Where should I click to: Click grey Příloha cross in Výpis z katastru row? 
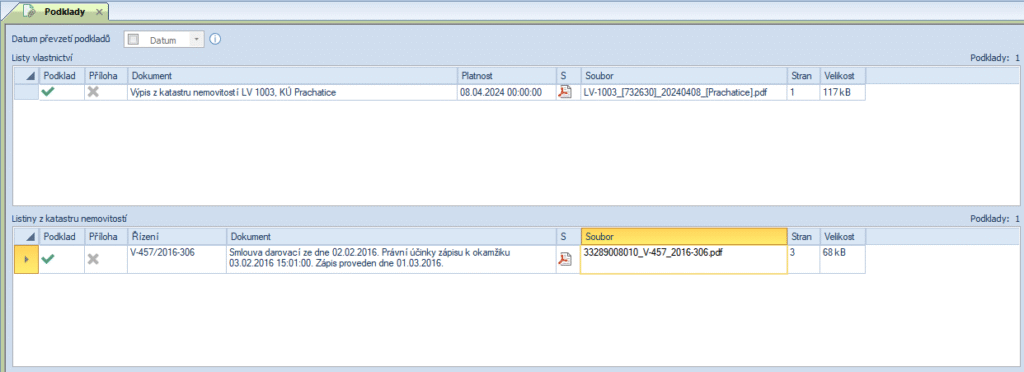coord(93,93)
